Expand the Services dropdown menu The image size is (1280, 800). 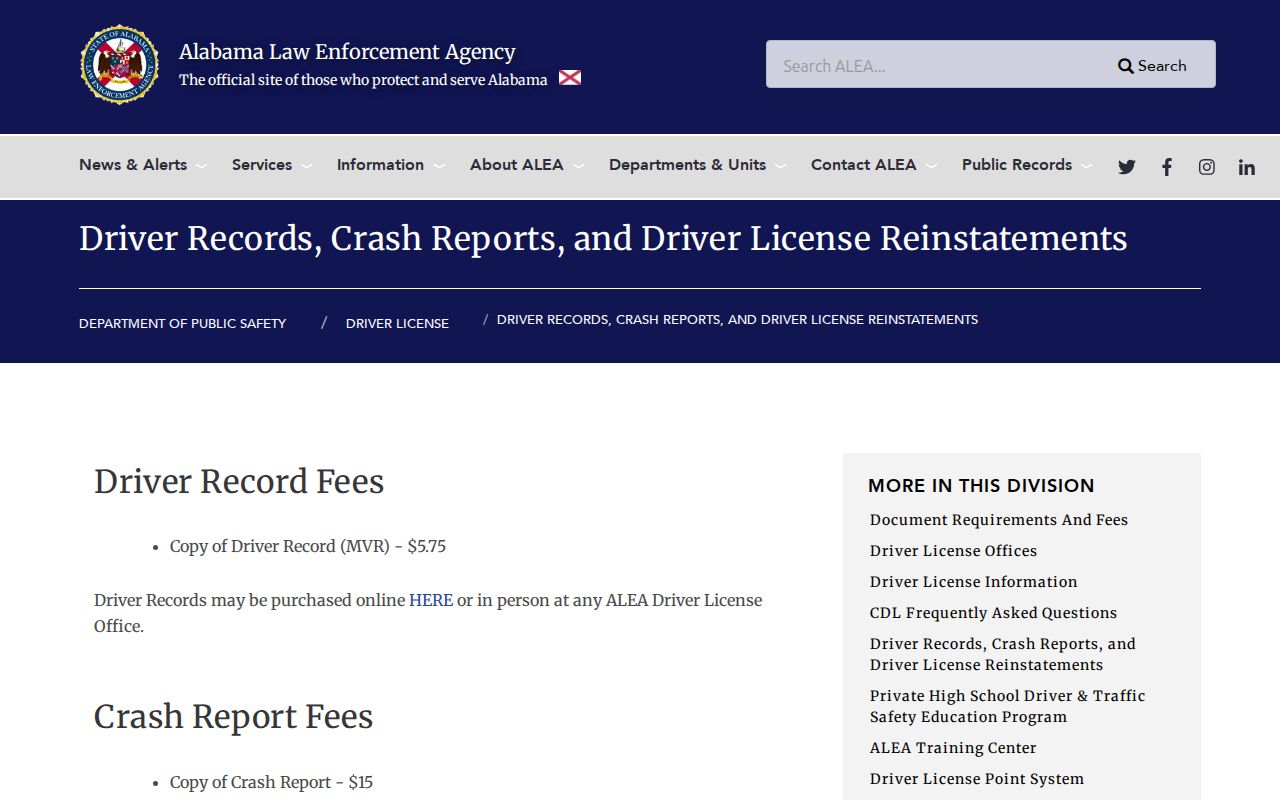tap(272, 165)
